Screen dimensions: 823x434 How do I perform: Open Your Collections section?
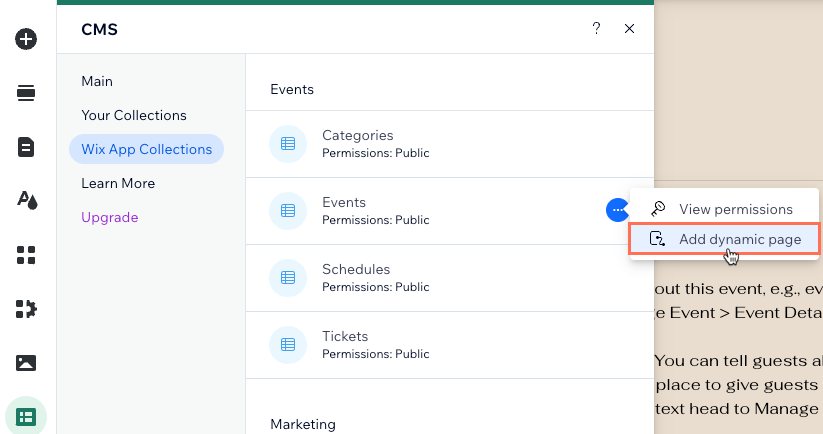point(134,115)
